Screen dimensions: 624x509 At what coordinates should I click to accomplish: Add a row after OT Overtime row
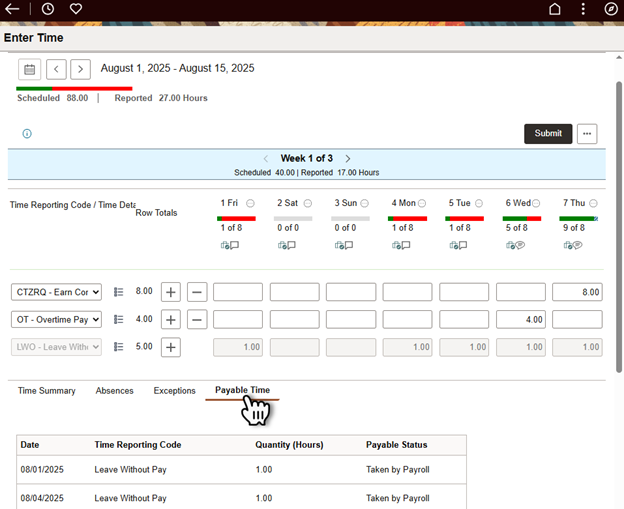[x=171, y=320]
